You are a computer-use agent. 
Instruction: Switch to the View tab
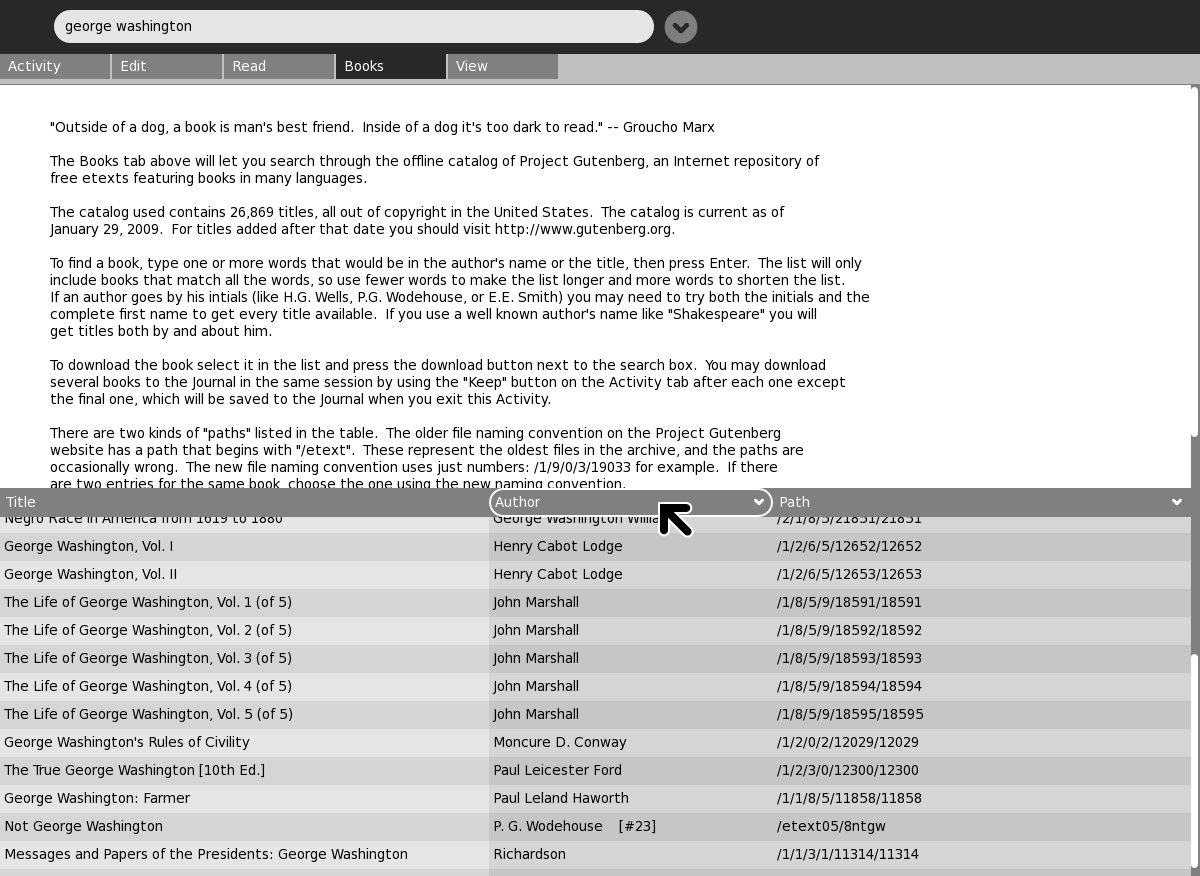pos(502,66)
